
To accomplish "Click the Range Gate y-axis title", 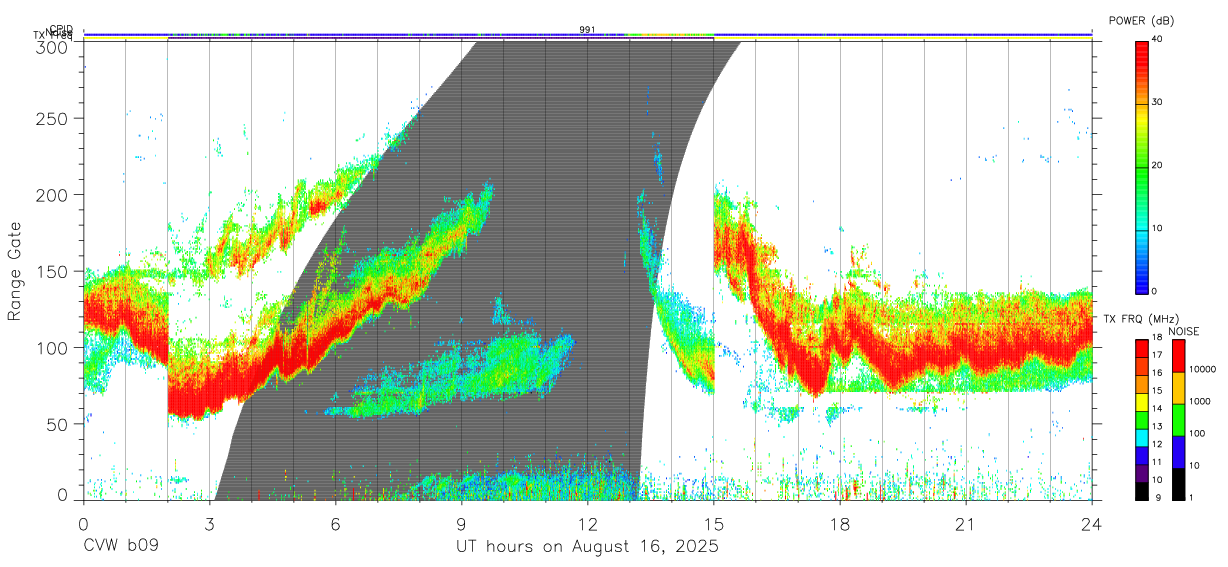I will coord(16,271).
